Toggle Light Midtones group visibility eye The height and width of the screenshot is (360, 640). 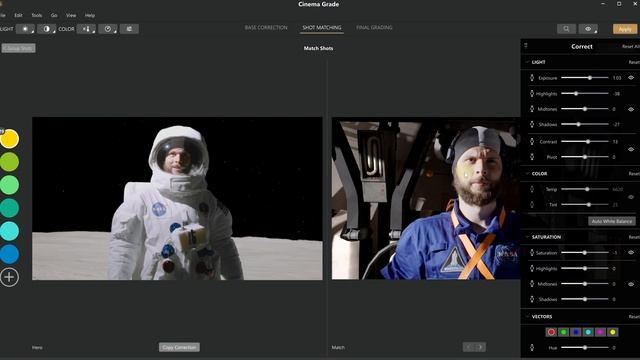point(631,109)
